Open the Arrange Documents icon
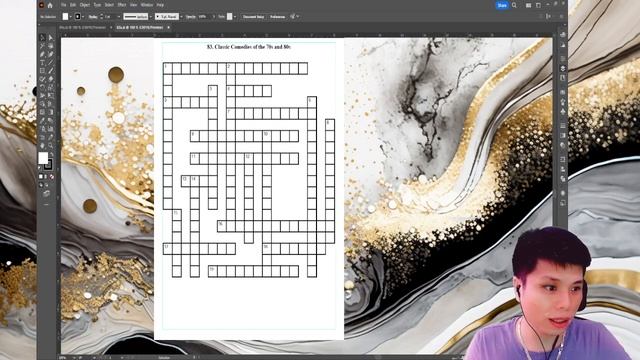The image size is (640, 360). pos(528,5)
